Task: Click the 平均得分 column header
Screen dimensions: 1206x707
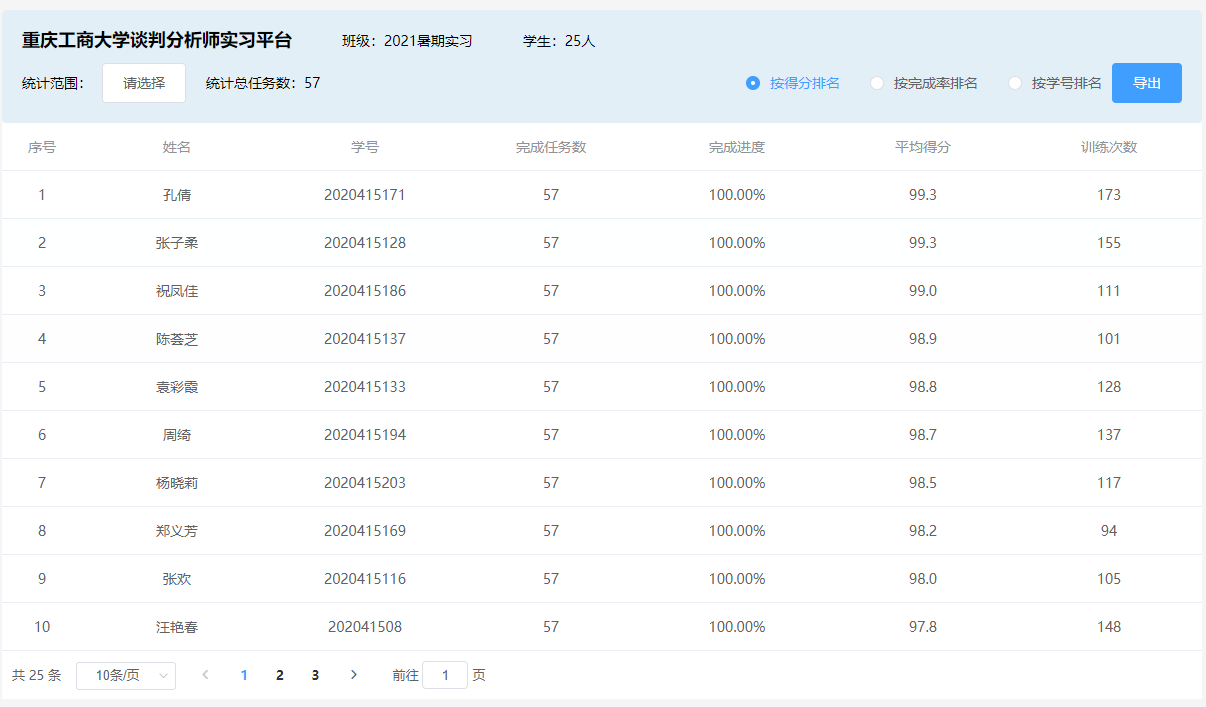Action: (x=922, y=147)
